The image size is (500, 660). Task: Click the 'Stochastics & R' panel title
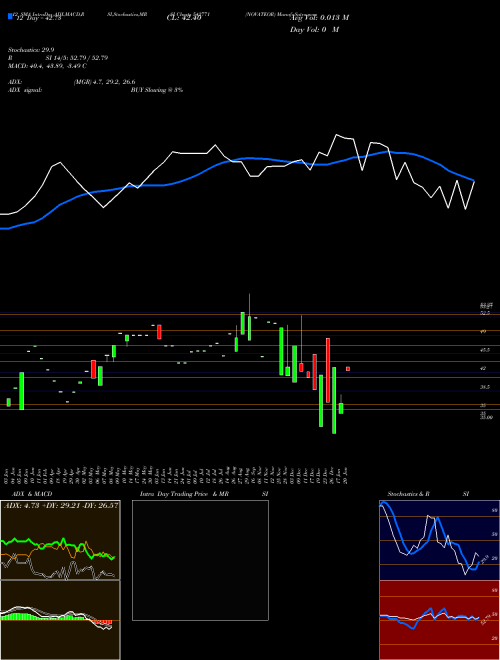click(409, 494)
